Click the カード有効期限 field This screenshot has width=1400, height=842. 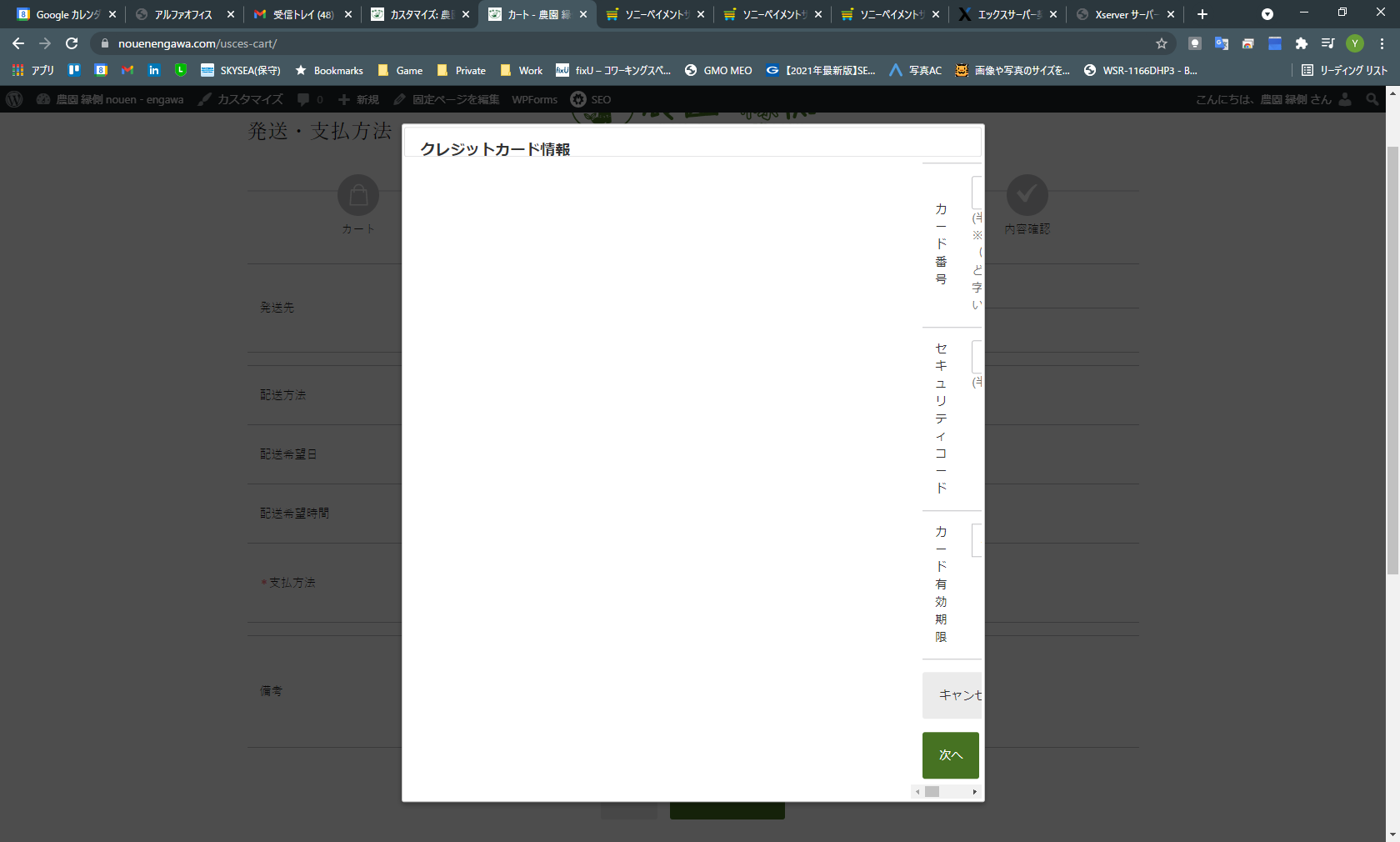click(x=977, y=540)
